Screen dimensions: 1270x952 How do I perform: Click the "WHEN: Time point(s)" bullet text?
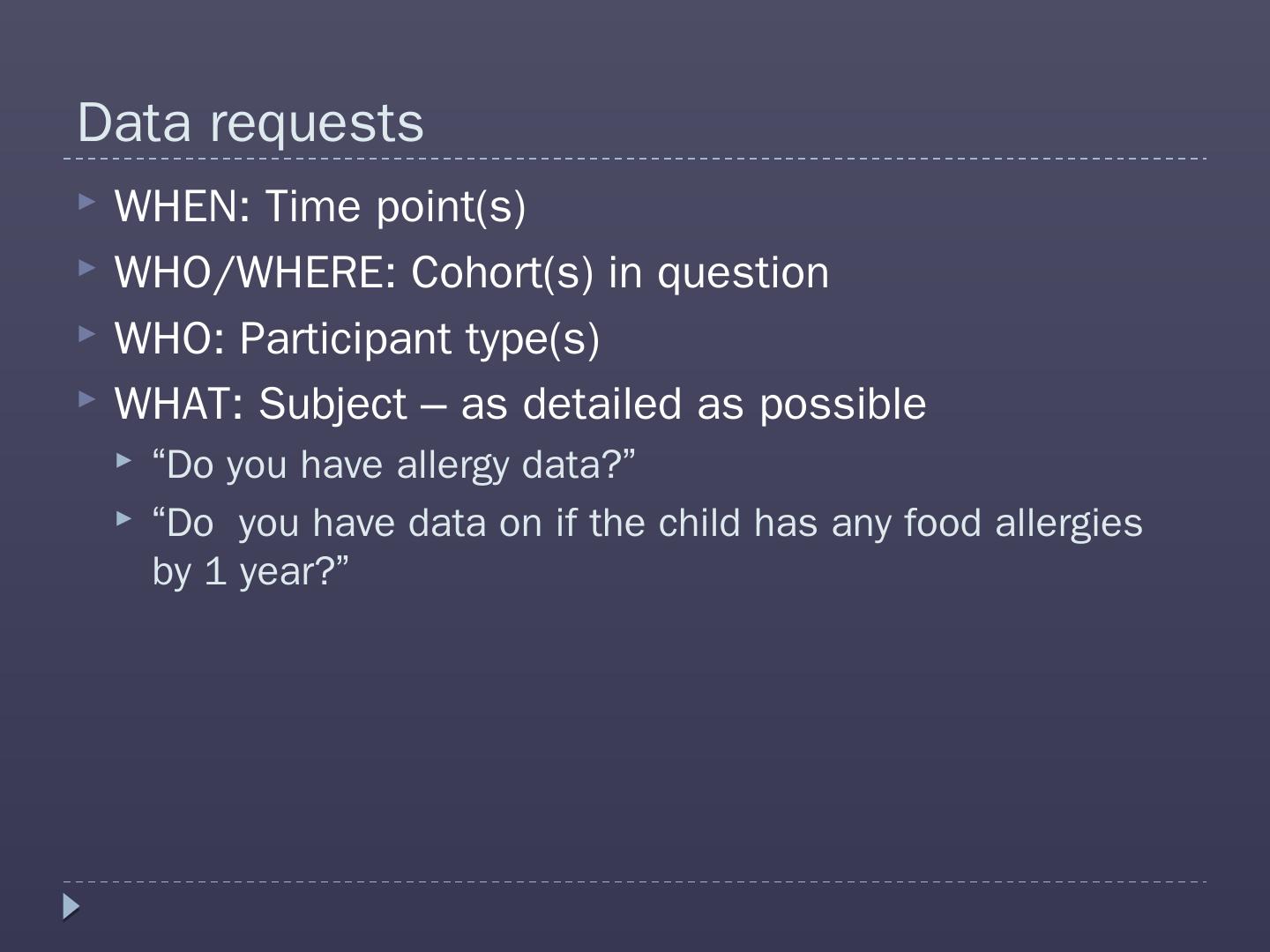(320, 206)
